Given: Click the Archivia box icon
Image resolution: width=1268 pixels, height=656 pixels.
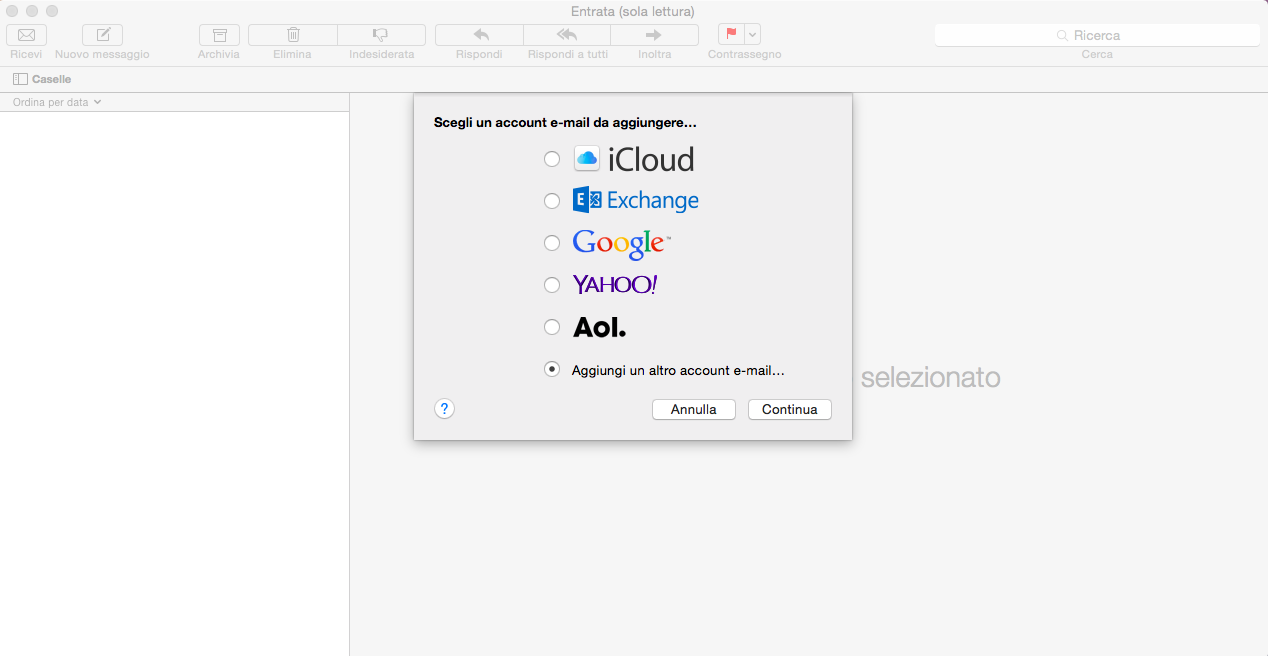Looking at the screenshot, I should [219, 35].
